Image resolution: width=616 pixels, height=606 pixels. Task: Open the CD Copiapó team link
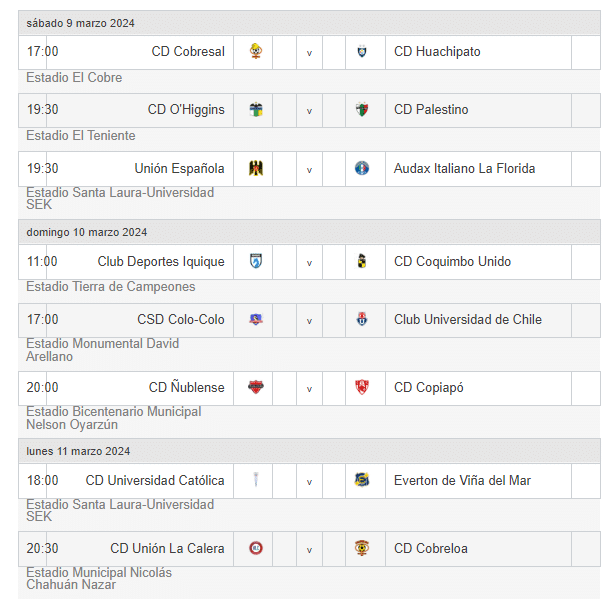click(x=429, y=388)
